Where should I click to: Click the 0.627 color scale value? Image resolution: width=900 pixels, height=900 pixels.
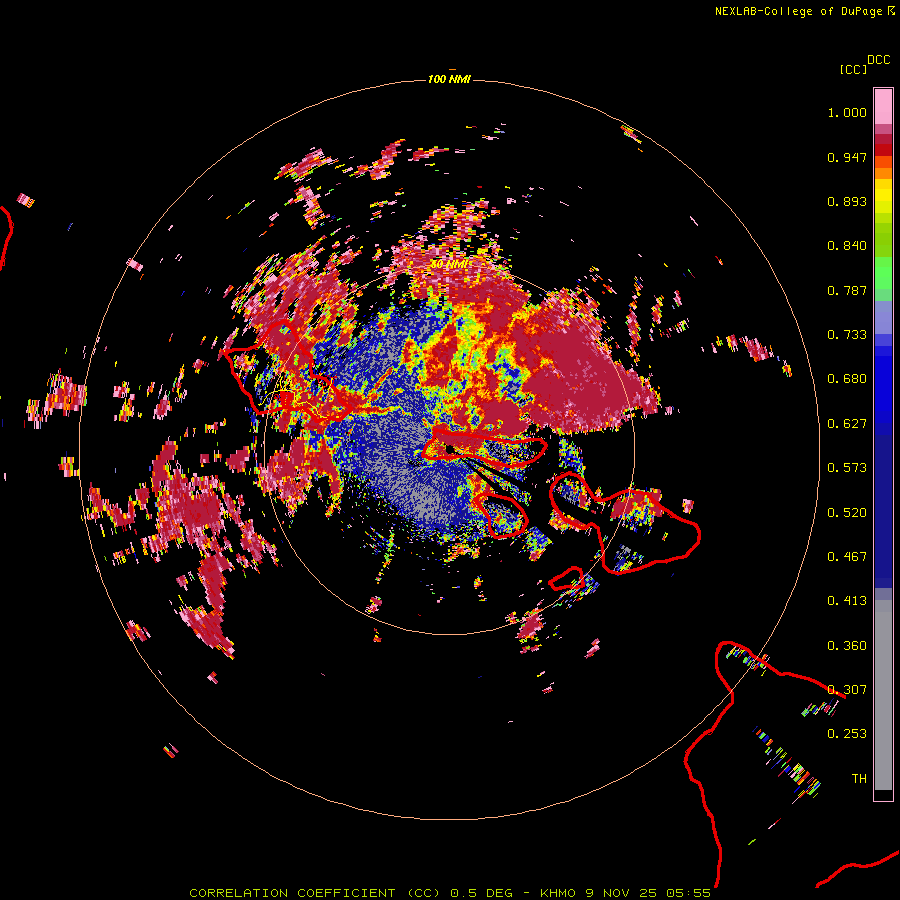click(847, 424)
